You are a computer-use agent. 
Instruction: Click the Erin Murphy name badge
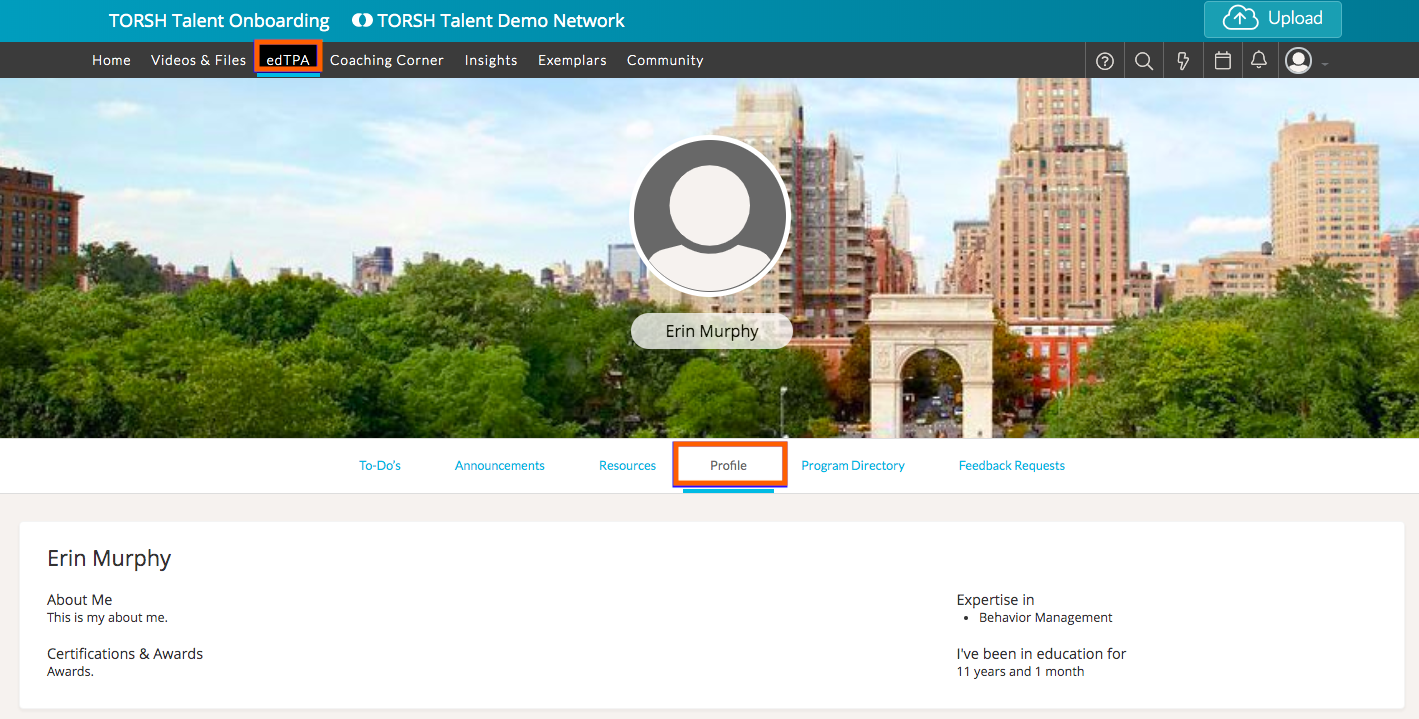(711, 331)
